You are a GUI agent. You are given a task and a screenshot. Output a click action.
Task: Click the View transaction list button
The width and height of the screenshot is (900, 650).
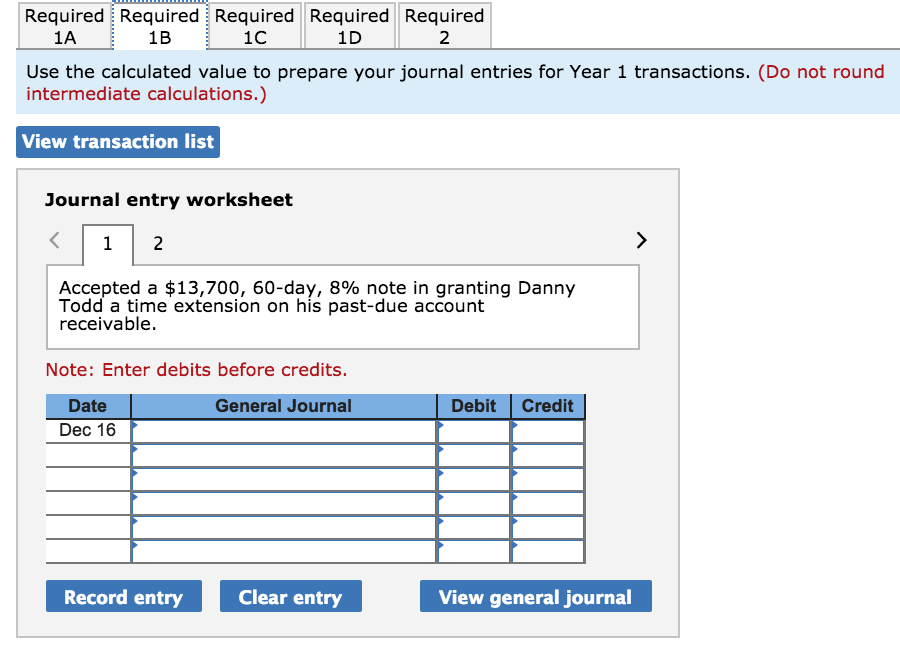point(117,141)
